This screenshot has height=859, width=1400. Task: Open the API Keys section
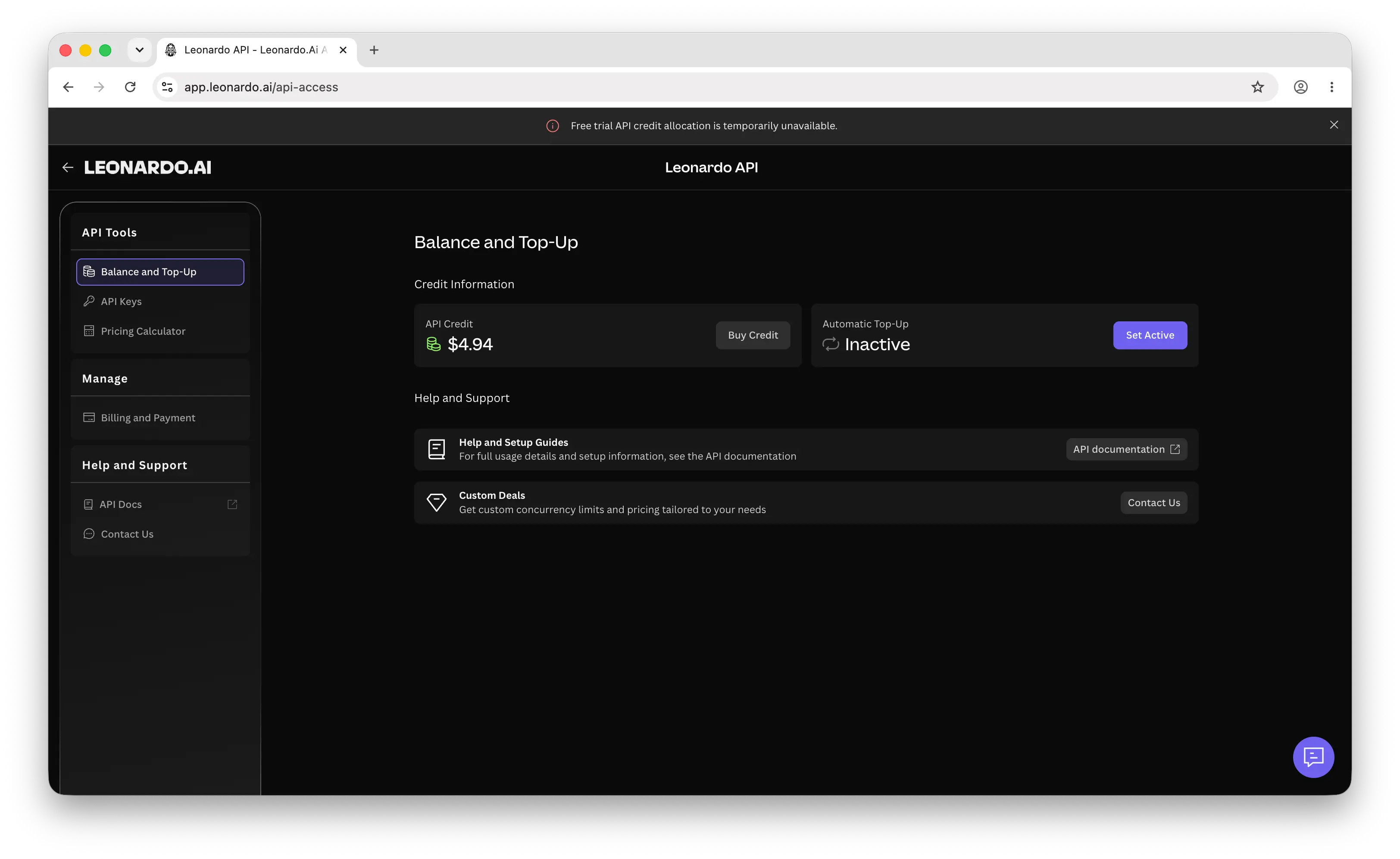[160, 301]
